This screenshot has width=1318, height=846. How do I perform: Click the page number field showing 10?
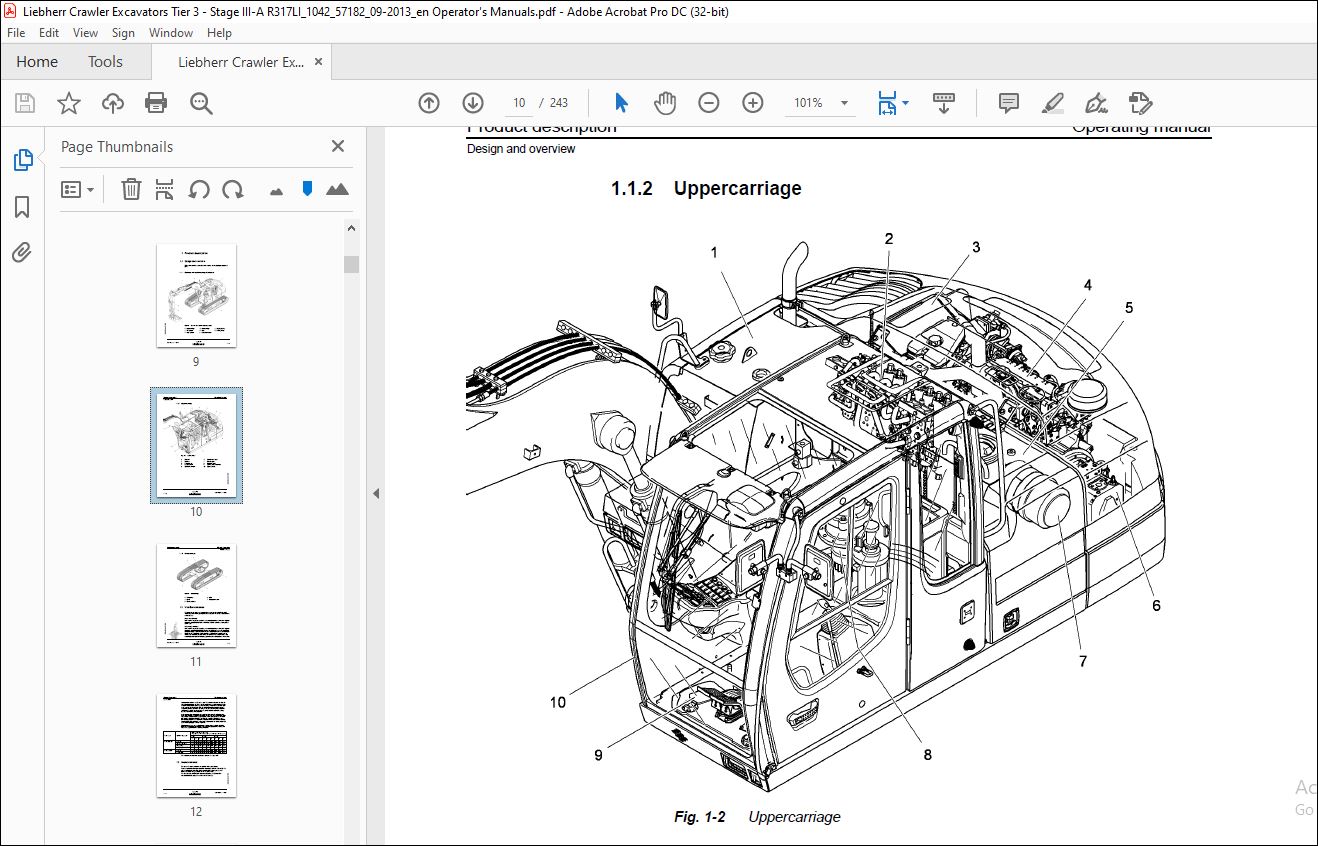coord(519,103)
